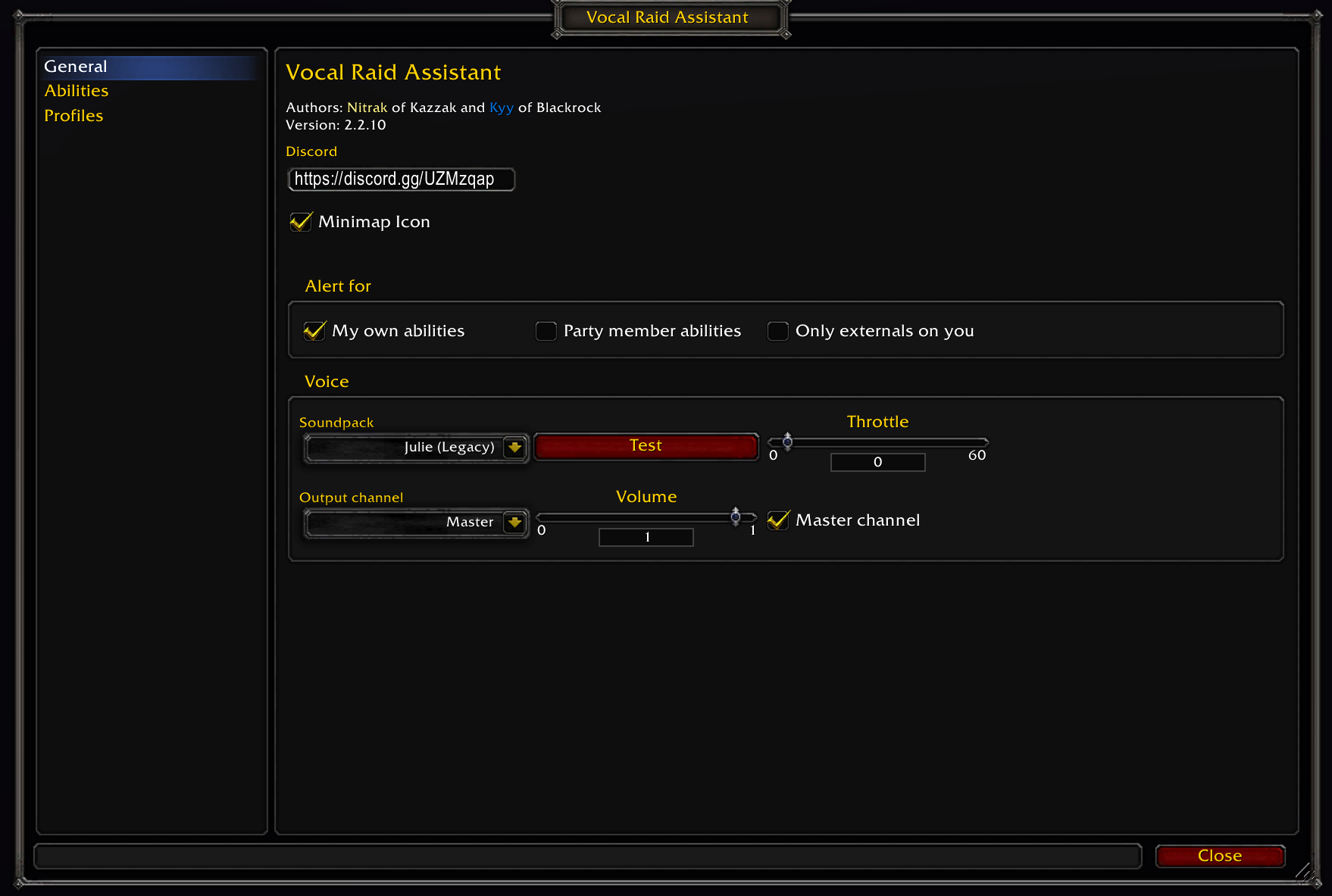Click the Volume slider handle
This screenshot has width=1332, height=896.
point(735,517)
